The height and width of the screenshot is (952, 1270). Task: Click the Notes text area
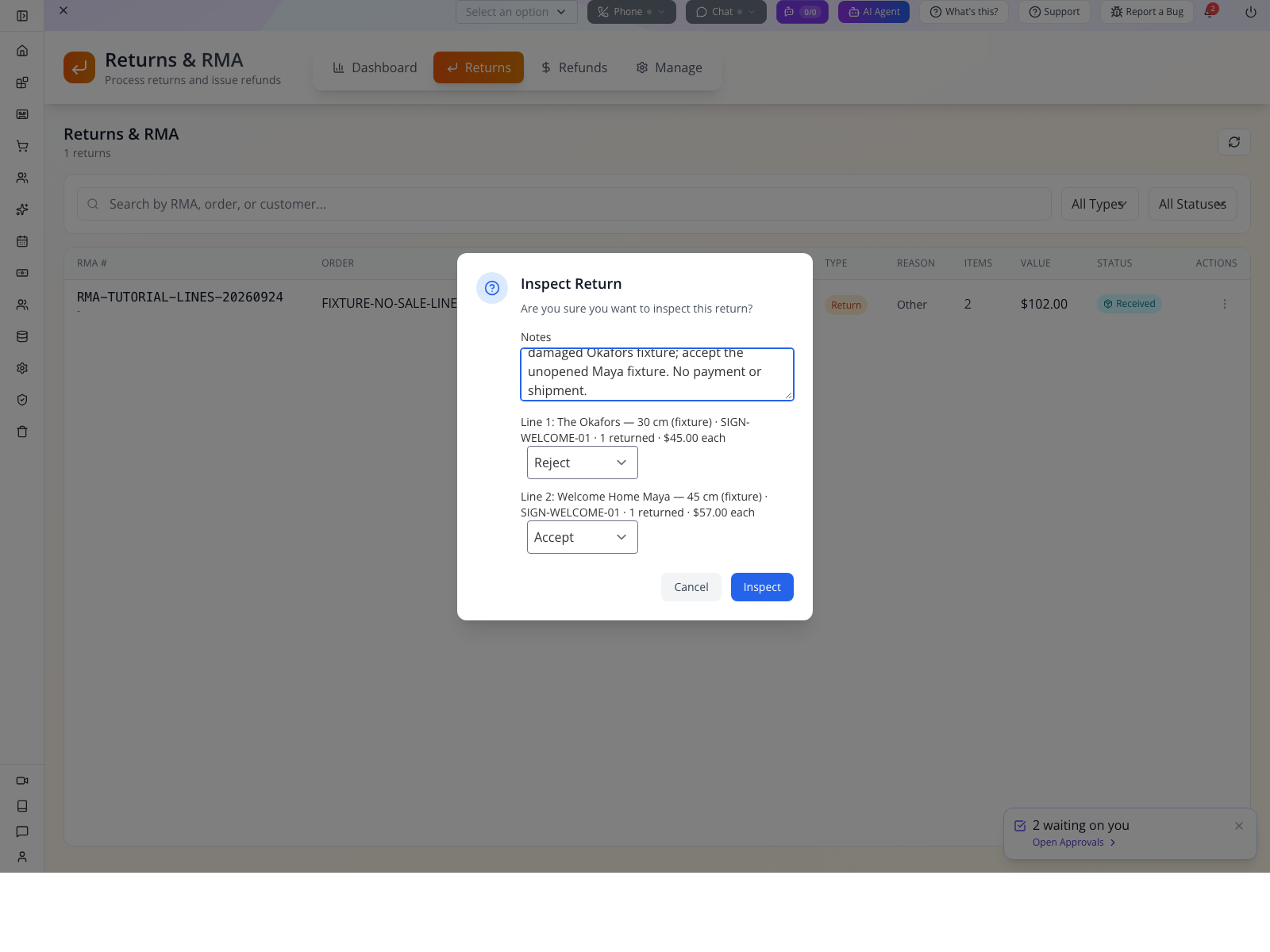(657, 374)
